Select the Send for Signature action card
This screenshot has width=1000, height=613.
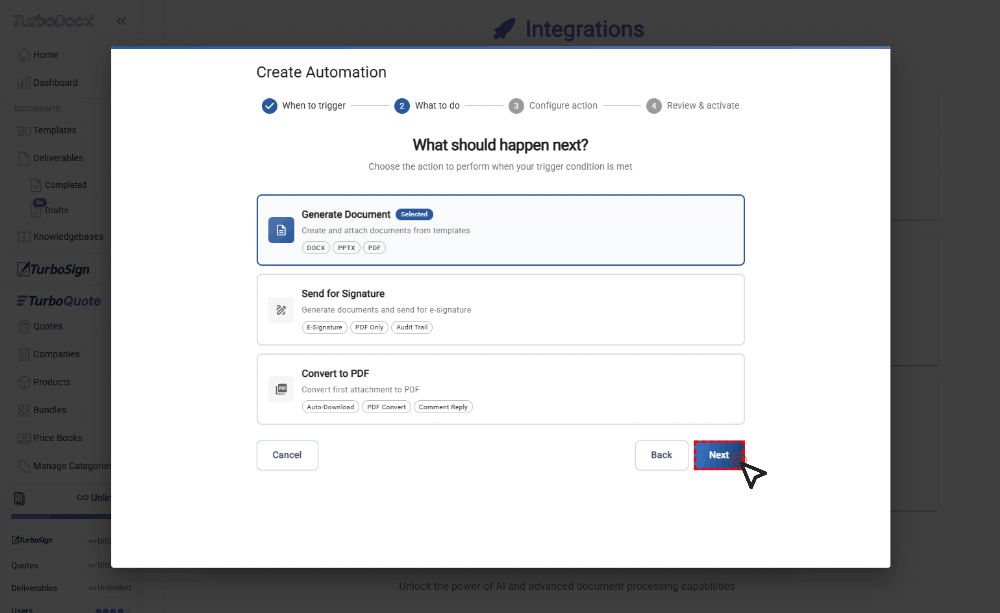[500, 310]
